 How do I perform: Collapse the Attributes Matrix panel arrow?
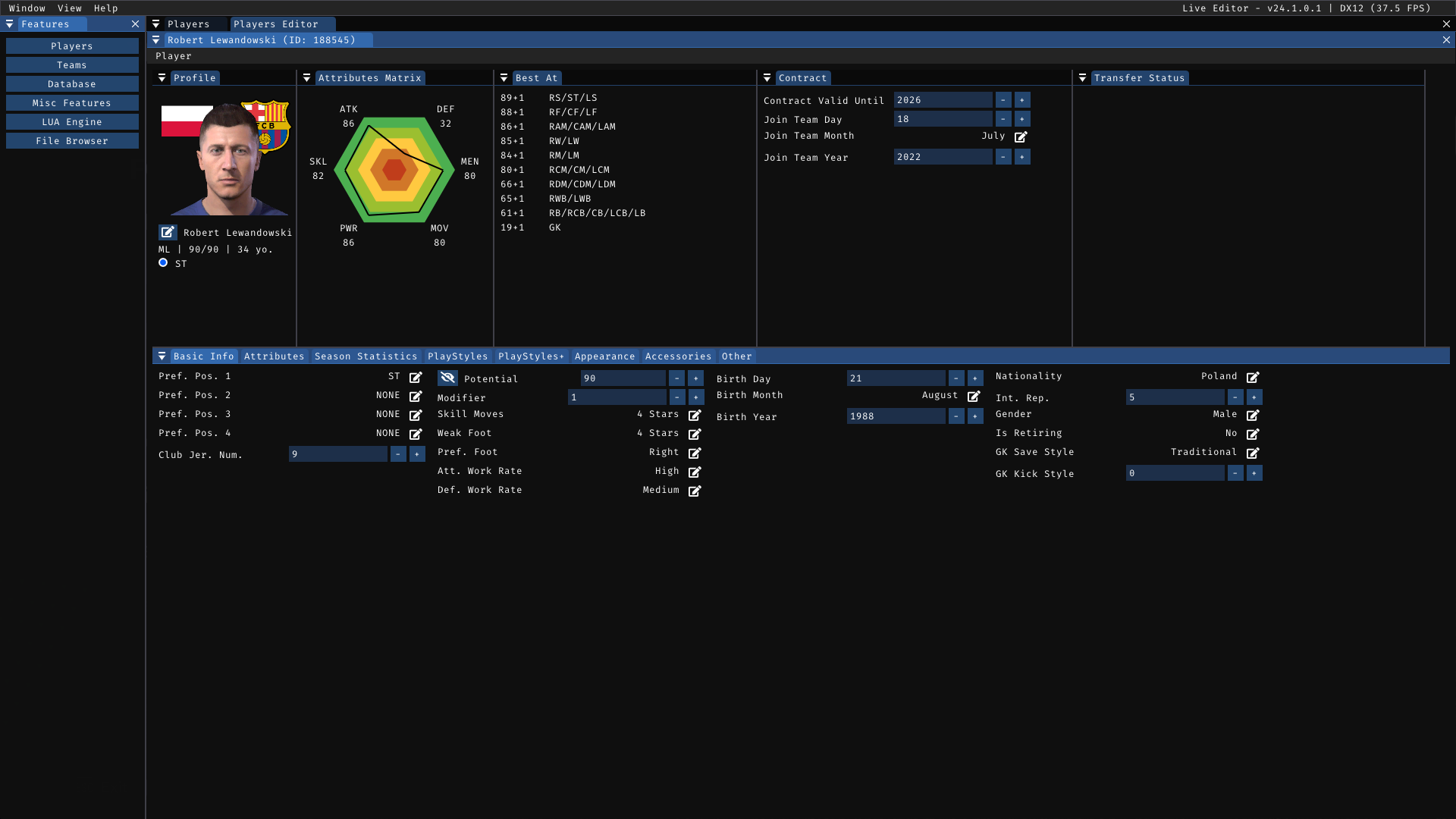coord(307,78)
